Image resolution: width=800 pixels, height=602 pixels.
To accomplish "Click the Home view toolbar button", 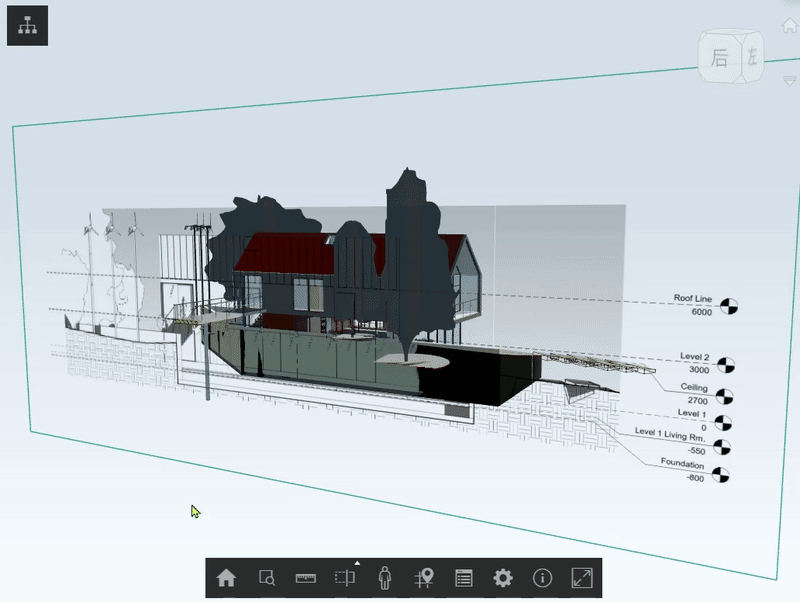I will pos(227,578).
